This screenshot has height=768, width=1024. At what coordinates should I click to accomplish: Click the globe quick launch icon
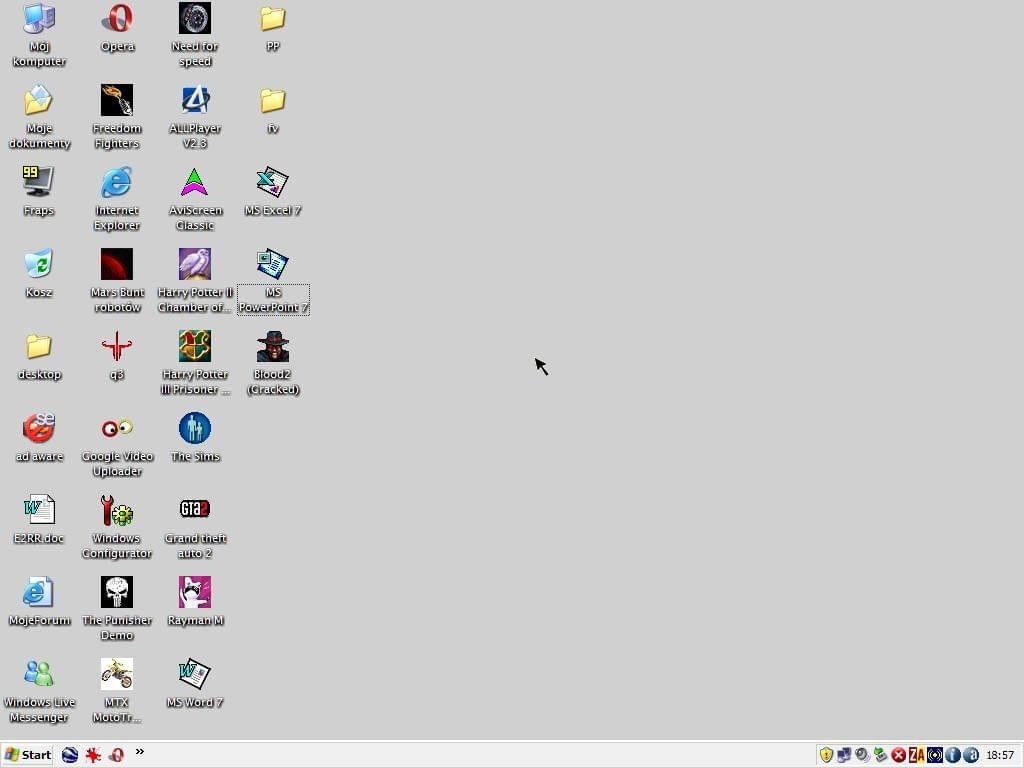pos(70,755)
